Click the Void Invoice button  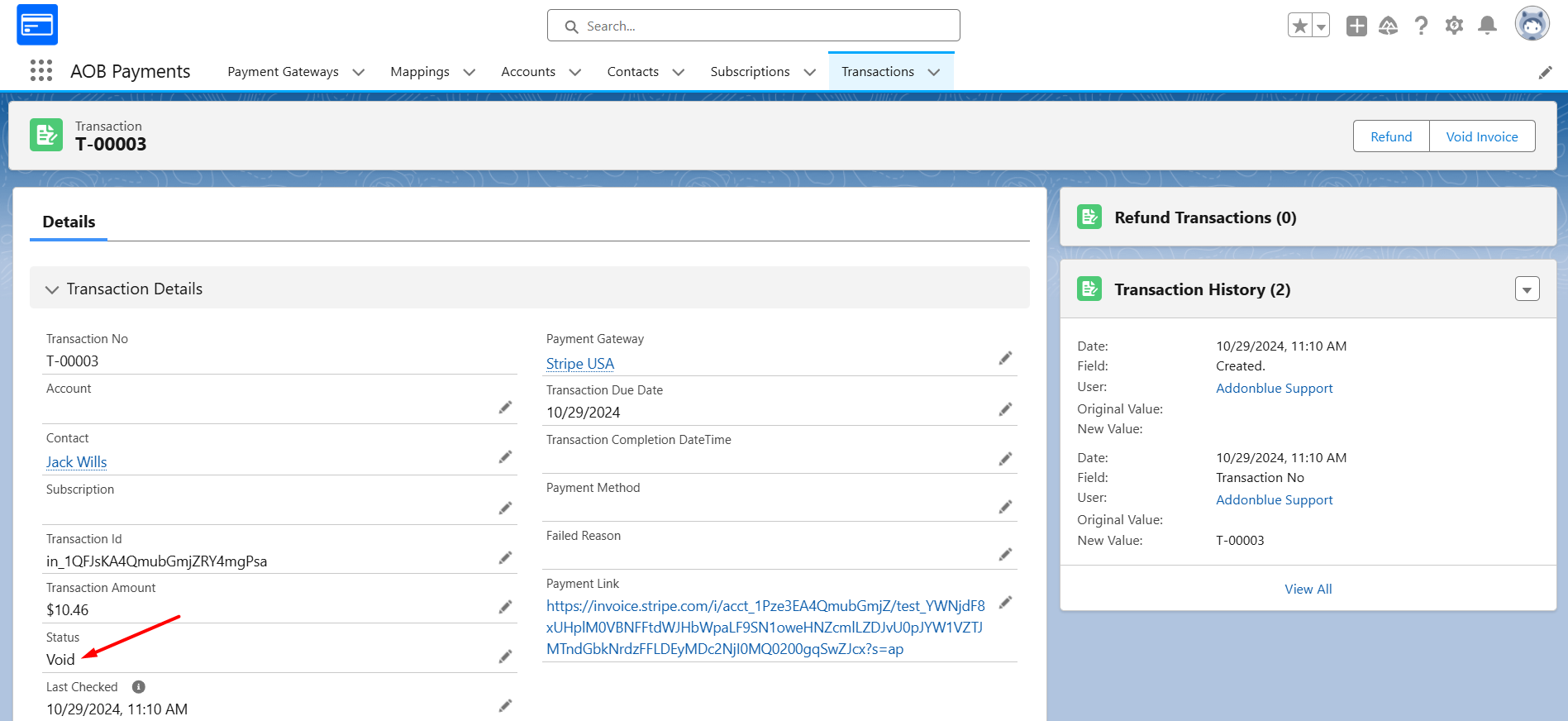1482,136
